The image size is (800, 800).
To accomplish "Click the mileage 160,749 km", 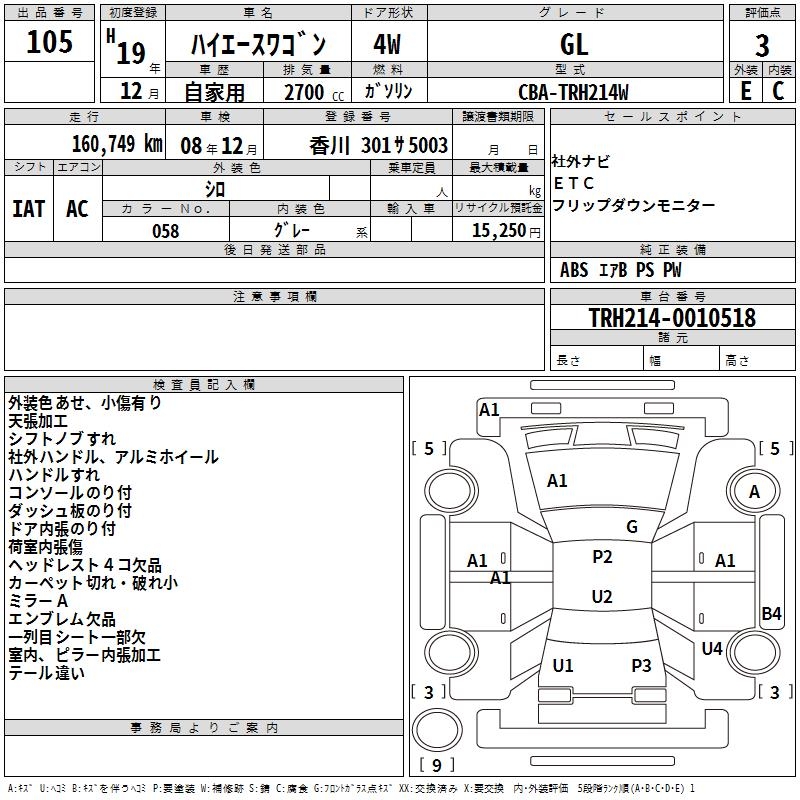I will [x=117, y=144].
